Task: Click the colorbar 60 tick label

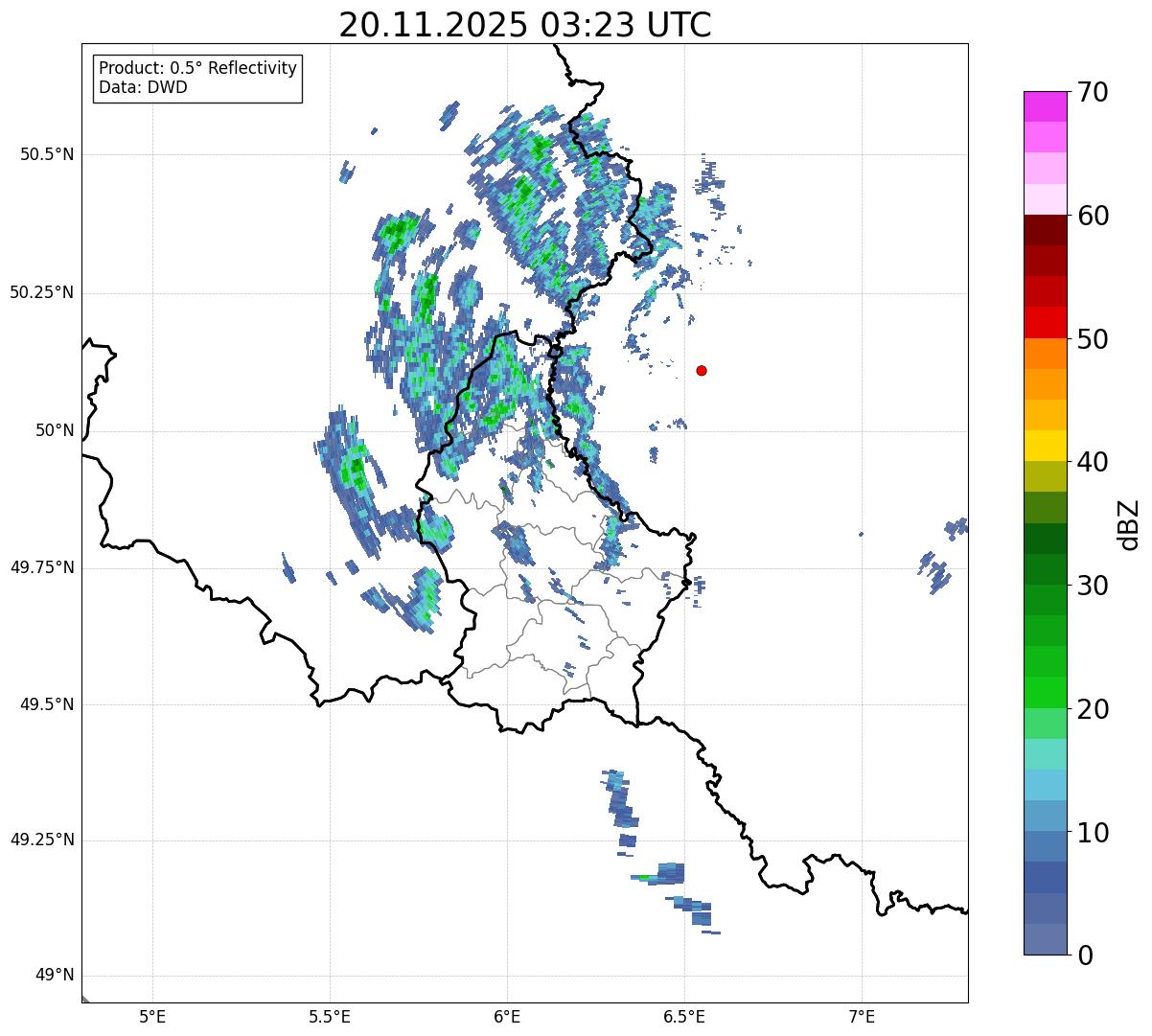Action: coord(1093,216)
